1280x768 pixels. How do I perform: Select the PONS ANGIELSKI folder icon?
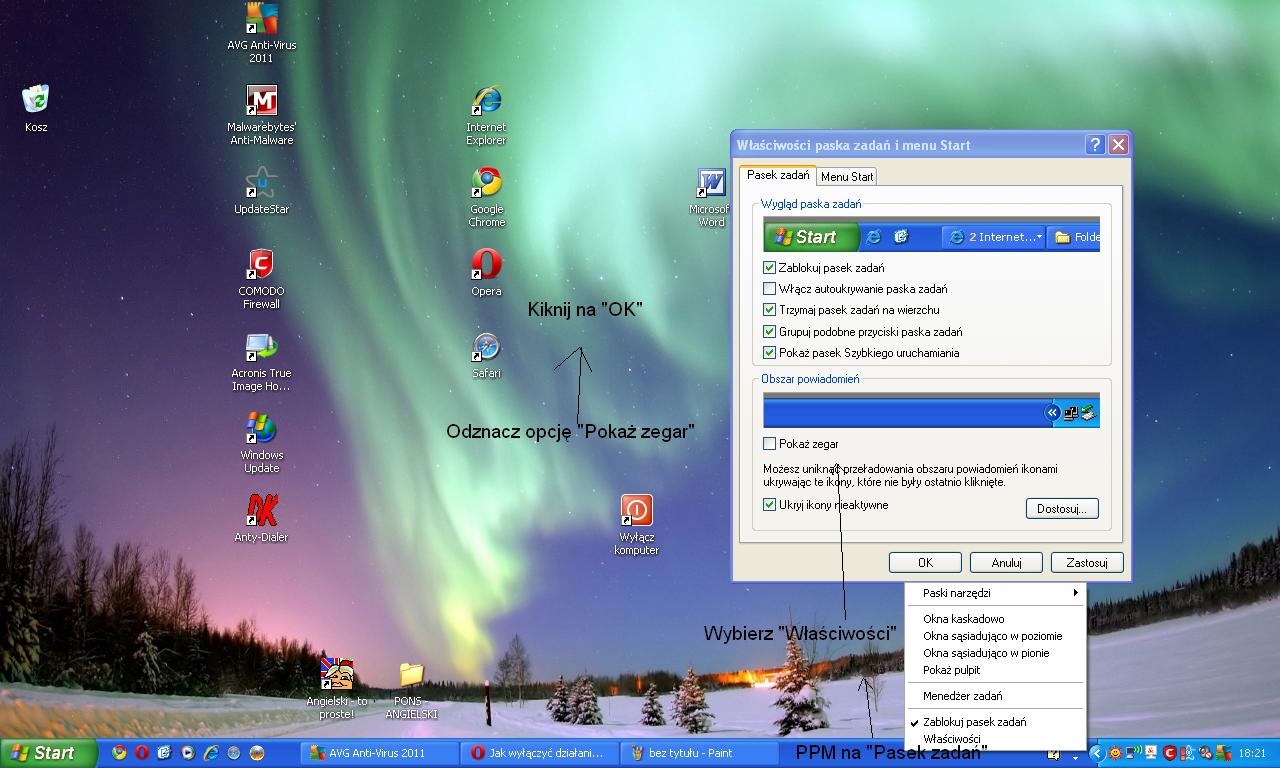411,689
